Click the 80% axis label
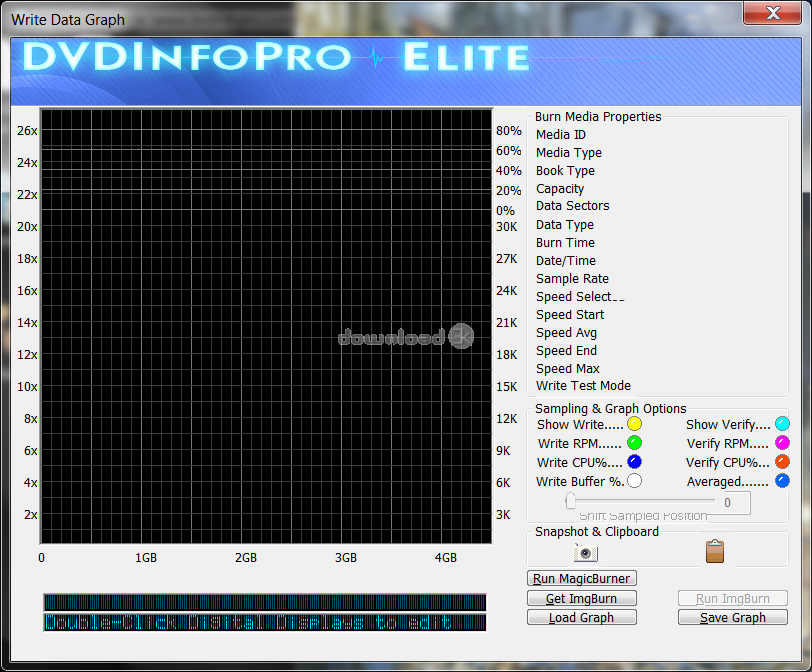812x672 pixels. point(509,131)
